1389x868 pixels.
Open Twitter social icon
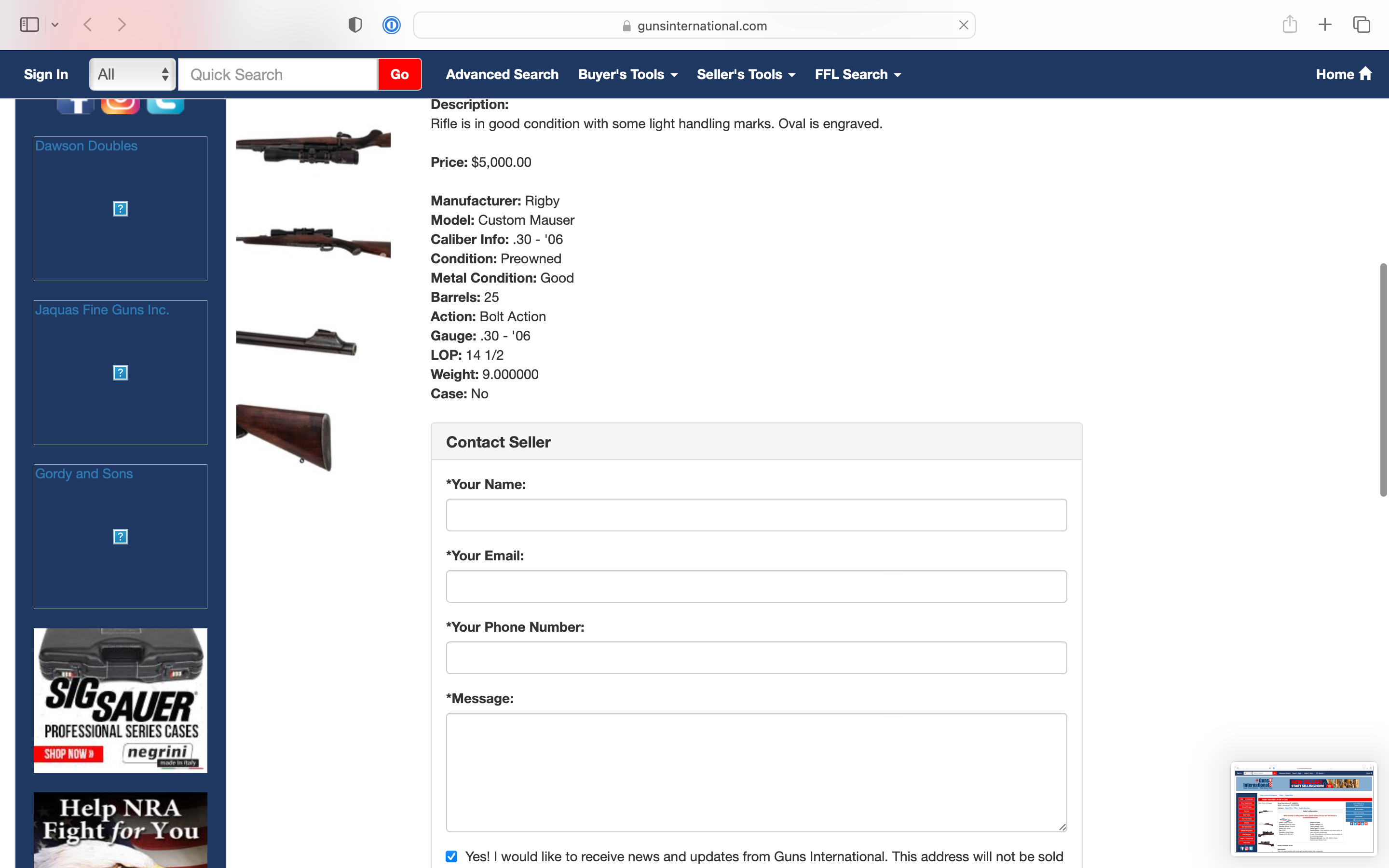coord(165,106)
